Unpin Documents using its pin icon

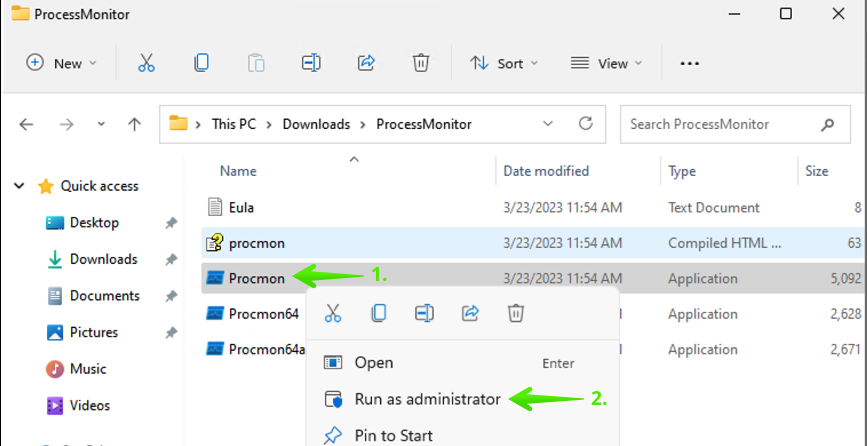point(171,296)
